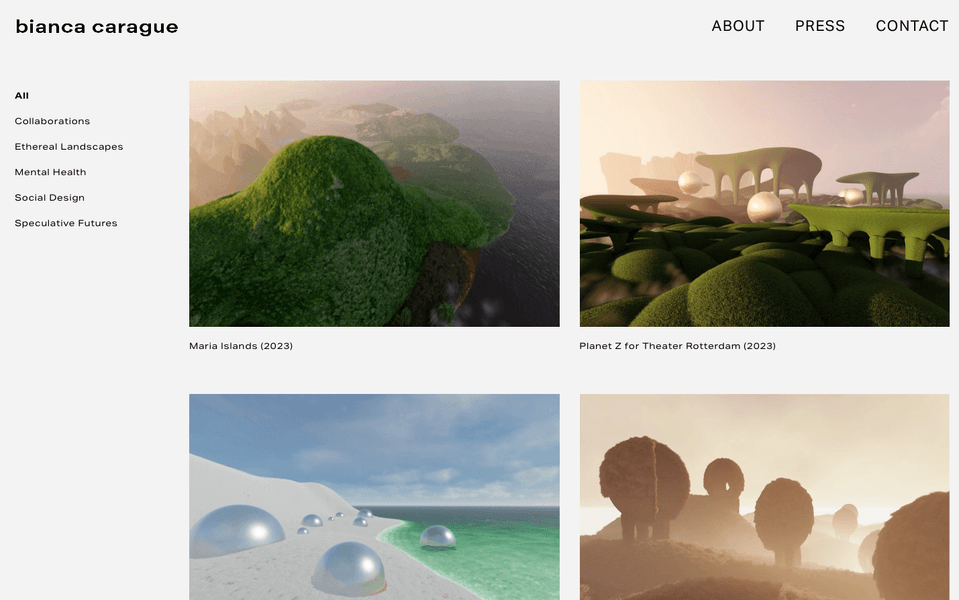Viewport: 959px width, 600px height.
Task: Open the ABOUT page
Action: click(738, 26)
